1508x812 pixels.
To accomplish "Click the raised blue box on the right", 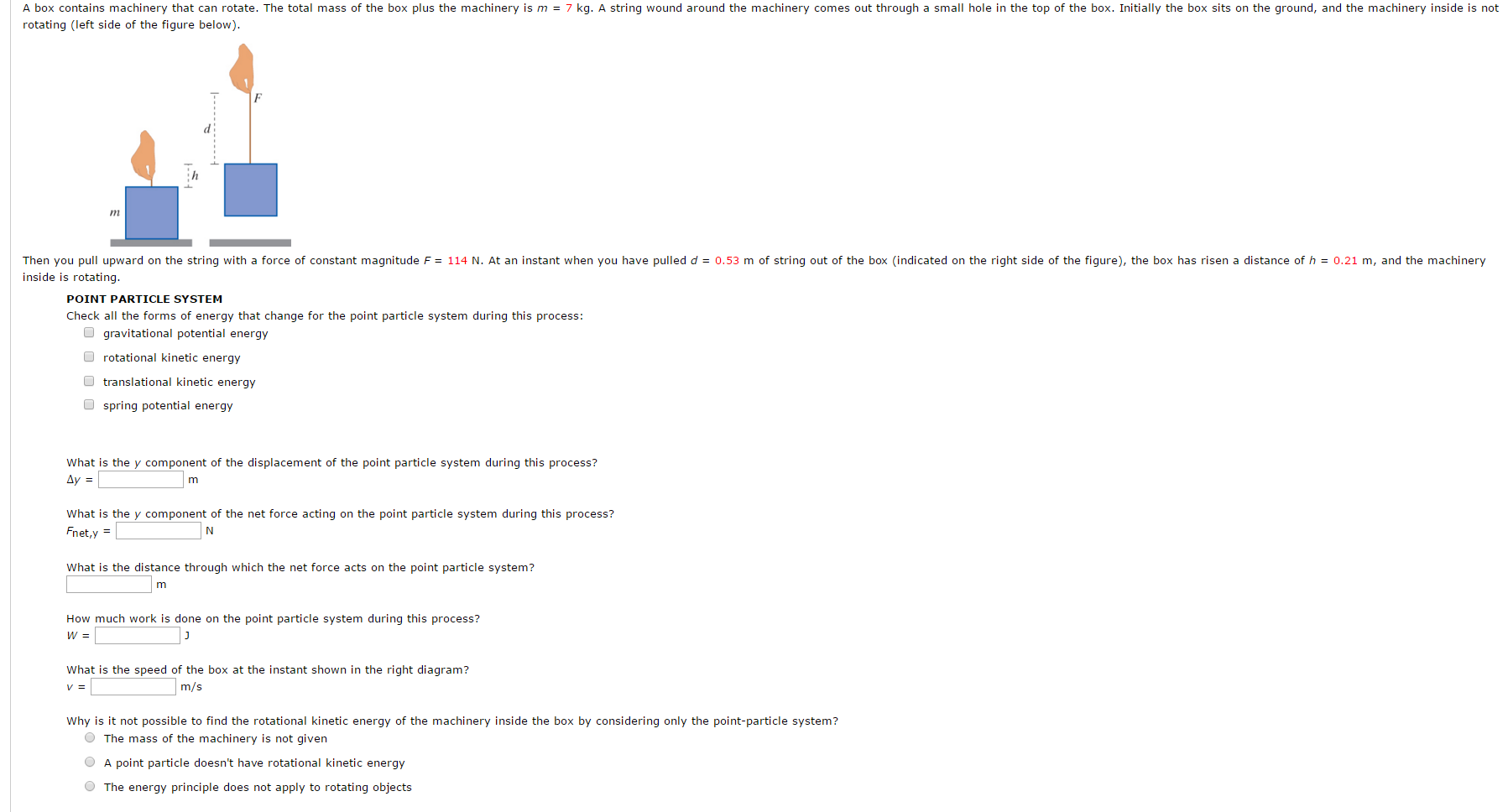I will click(x=251, y=190).
